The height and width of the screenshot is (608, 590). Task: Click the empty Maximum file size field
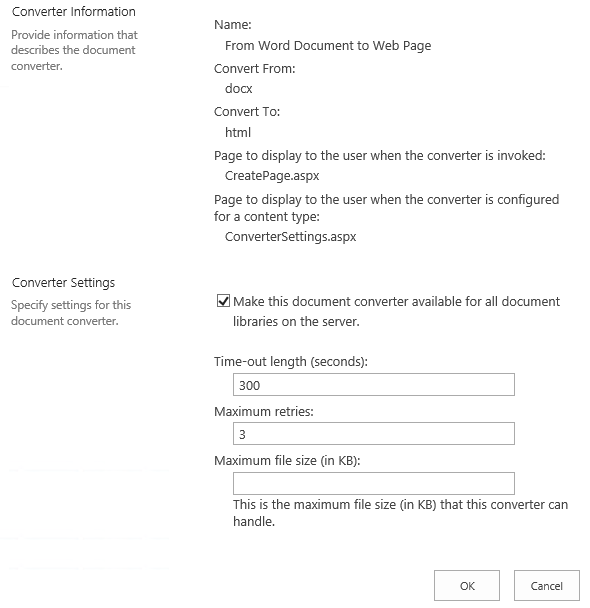pos(374,483)
